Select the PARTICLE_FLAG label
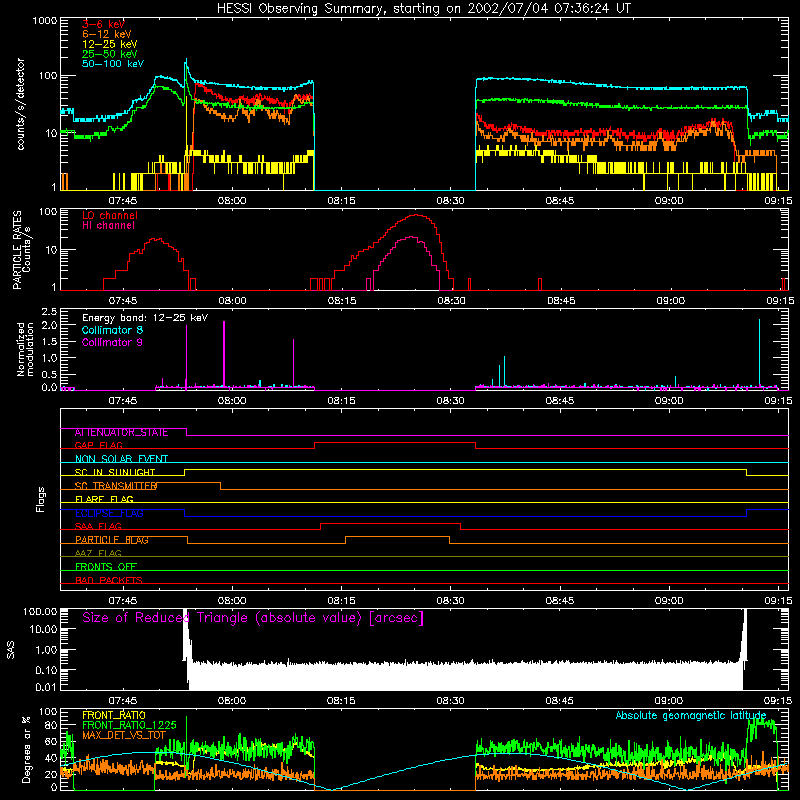800x800 pixels. click(112, 540)
